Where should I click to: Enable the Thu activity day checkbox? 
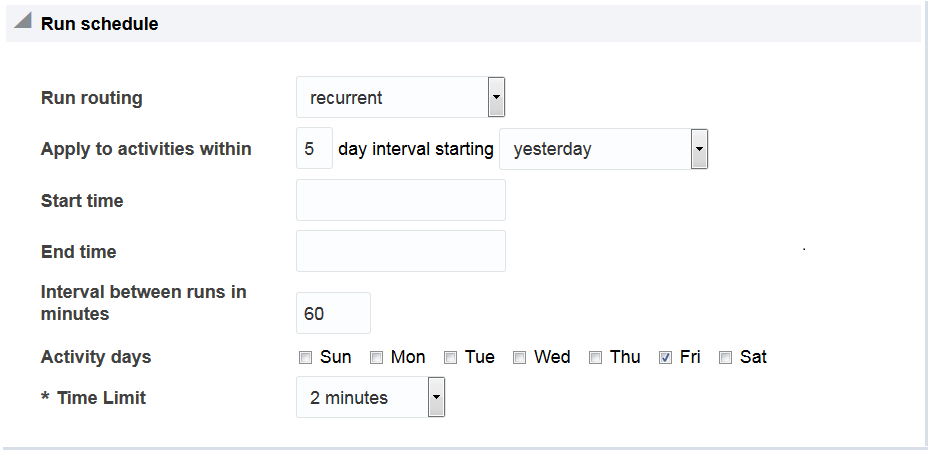pyautogui.click(x=595, y=358)
